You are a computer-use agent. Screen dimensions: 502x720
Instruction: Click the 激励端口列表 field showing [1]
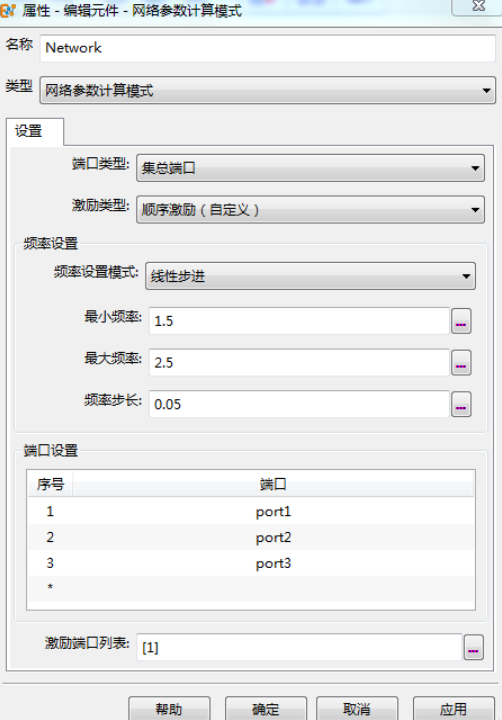coord(299,647)
